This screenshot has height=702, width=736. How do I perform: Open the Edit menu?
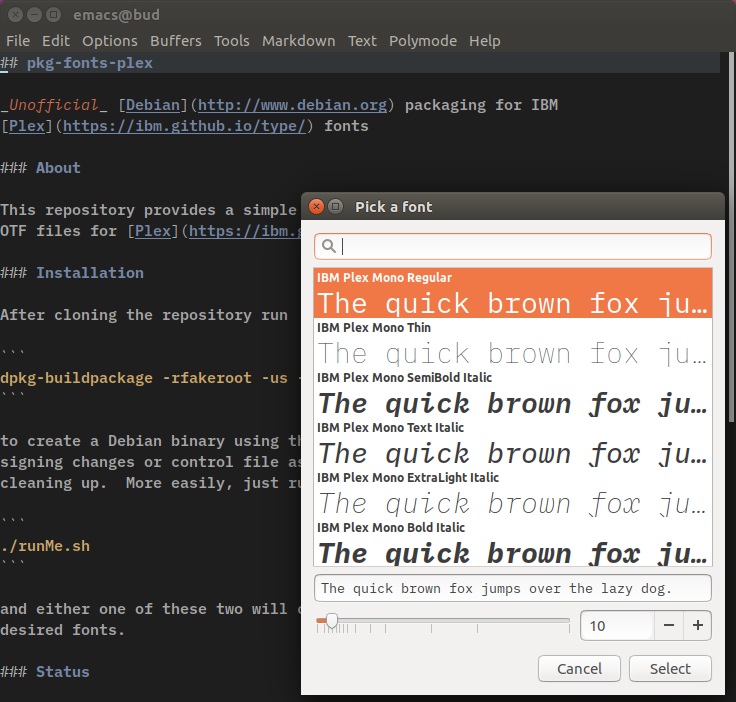point(56,41)
